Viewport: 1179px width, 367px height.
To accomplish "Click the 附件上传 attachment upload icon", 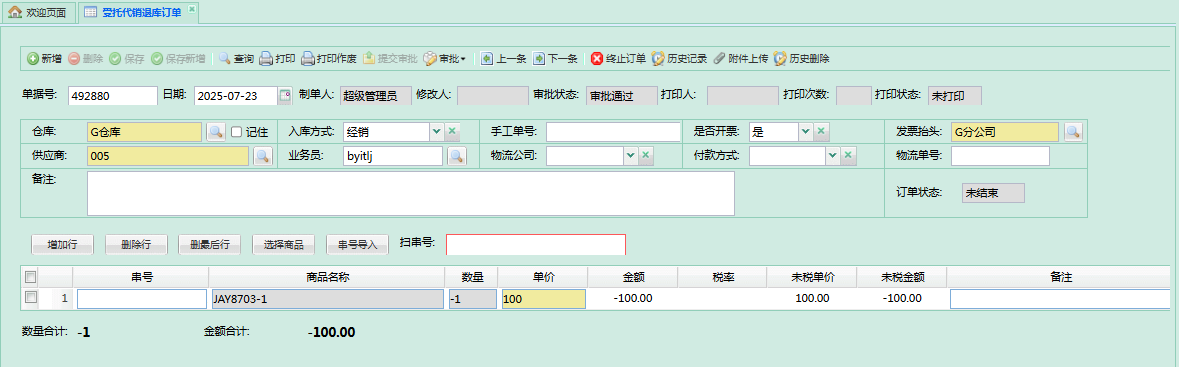I will click(x=719, y=59).
